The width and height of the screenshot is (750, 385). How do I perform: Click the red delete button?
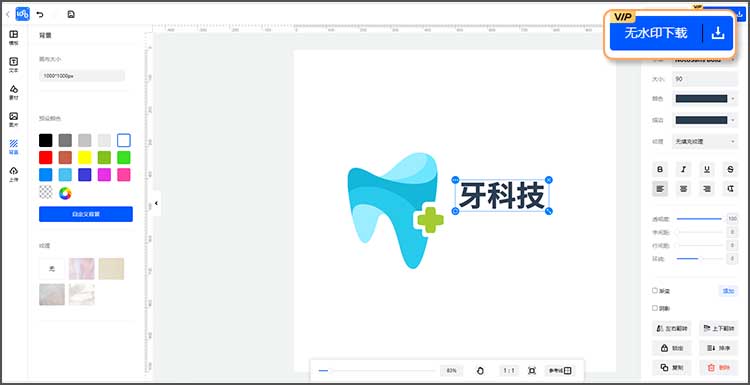pos(718,368)
